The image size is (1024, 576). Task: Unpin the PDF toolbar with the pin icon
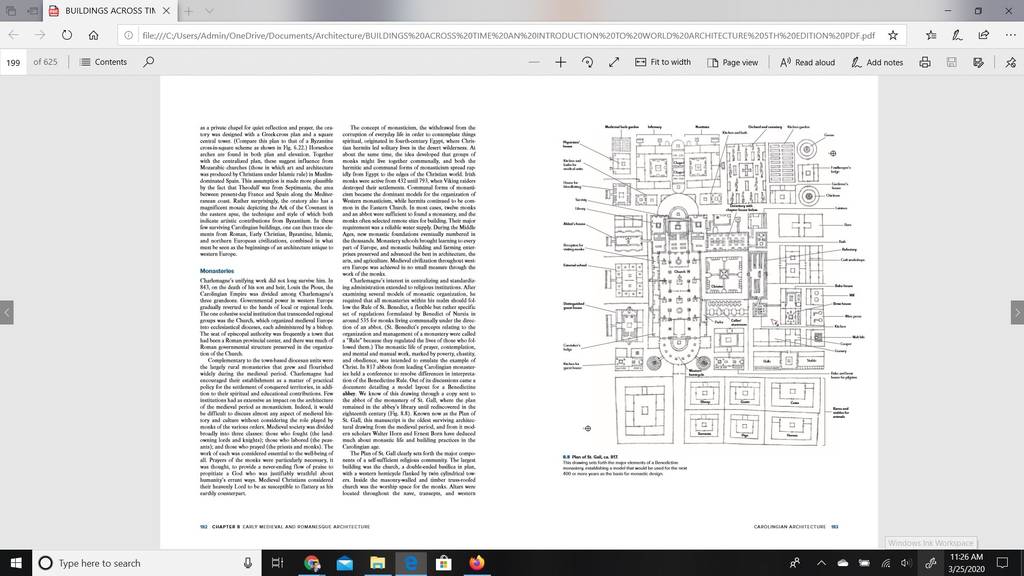(1010, 62)
